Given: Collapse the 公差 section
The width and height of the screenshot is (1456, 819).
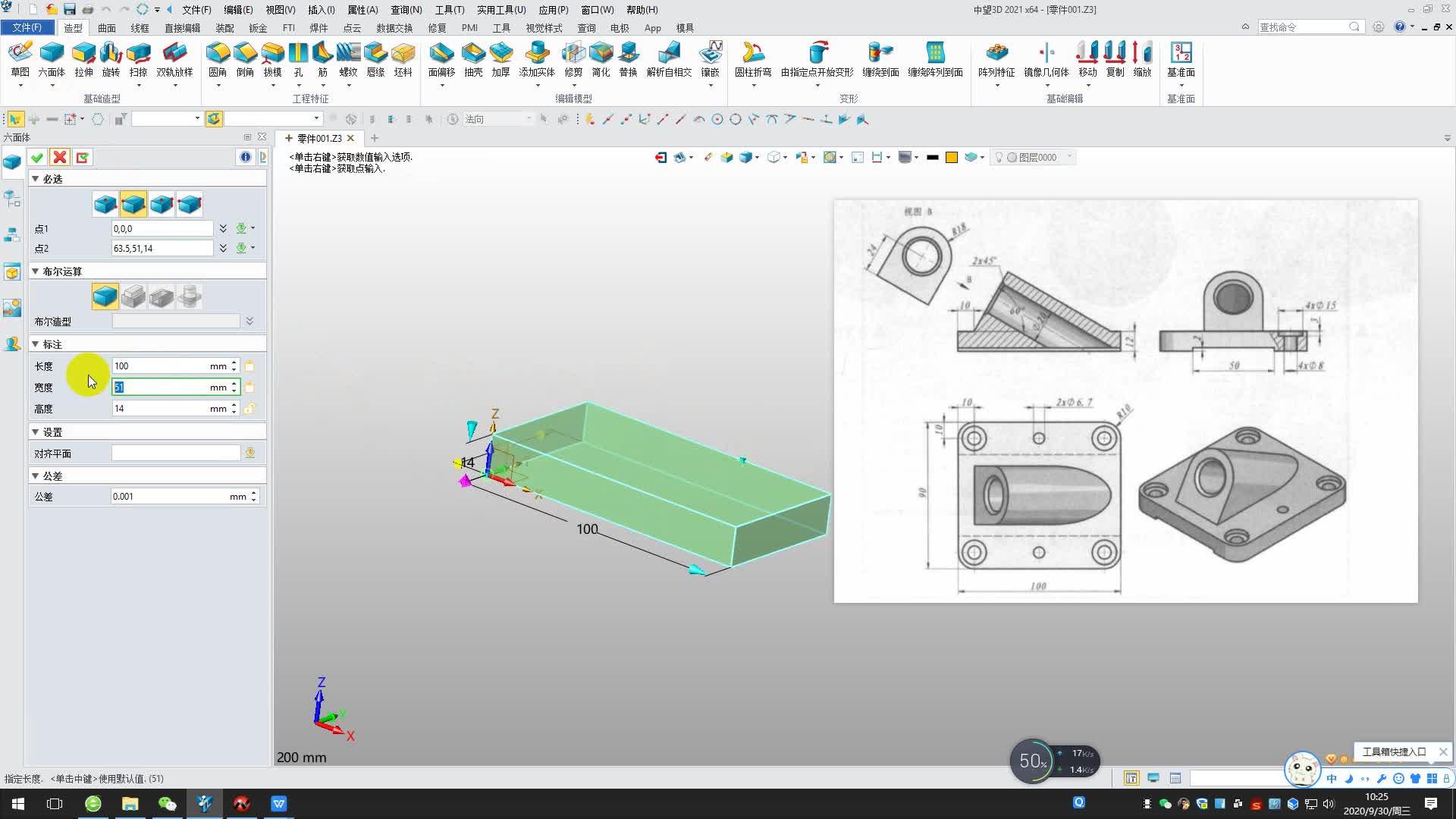Looking at the screenshot, I should point(35,475).
